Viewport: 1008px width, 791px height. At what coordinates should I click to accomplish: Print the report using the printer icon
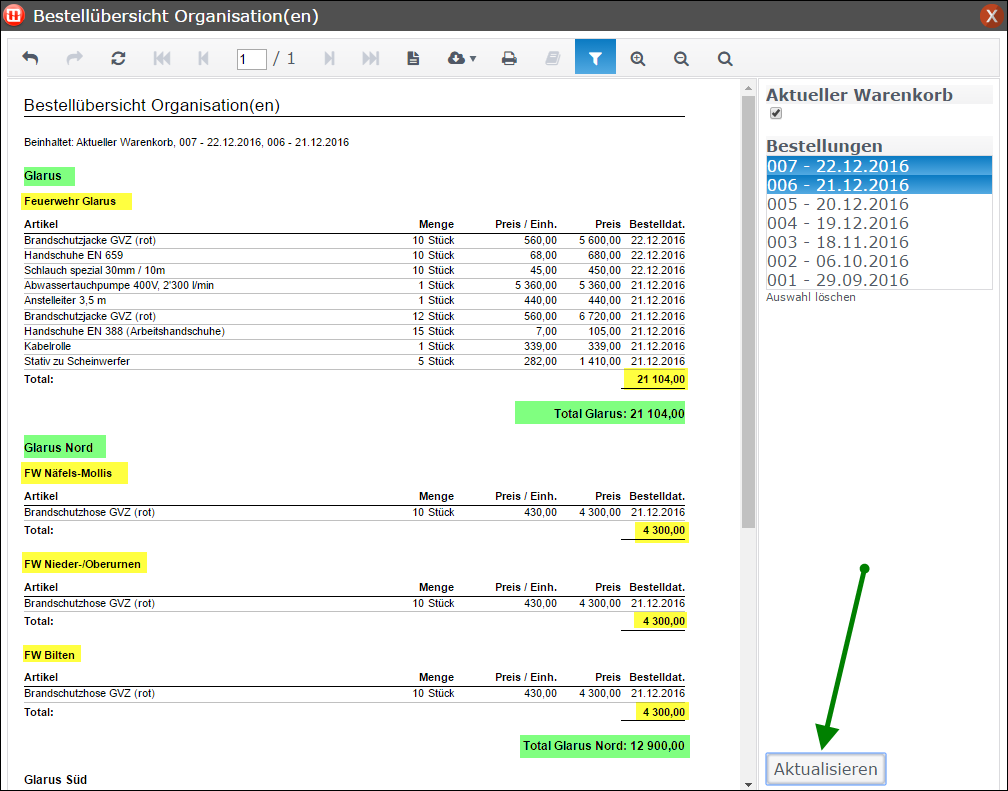coord(509,59)
